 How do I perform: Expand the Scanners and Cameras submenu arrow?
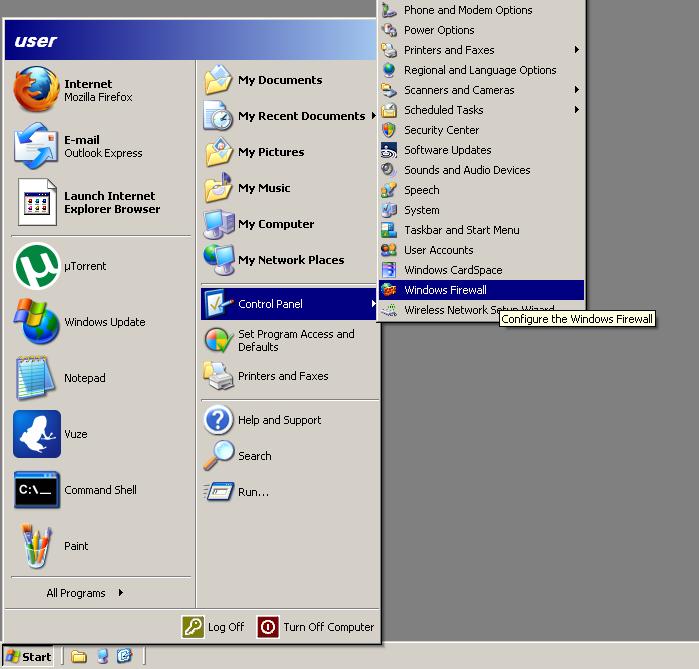point(577,90)
